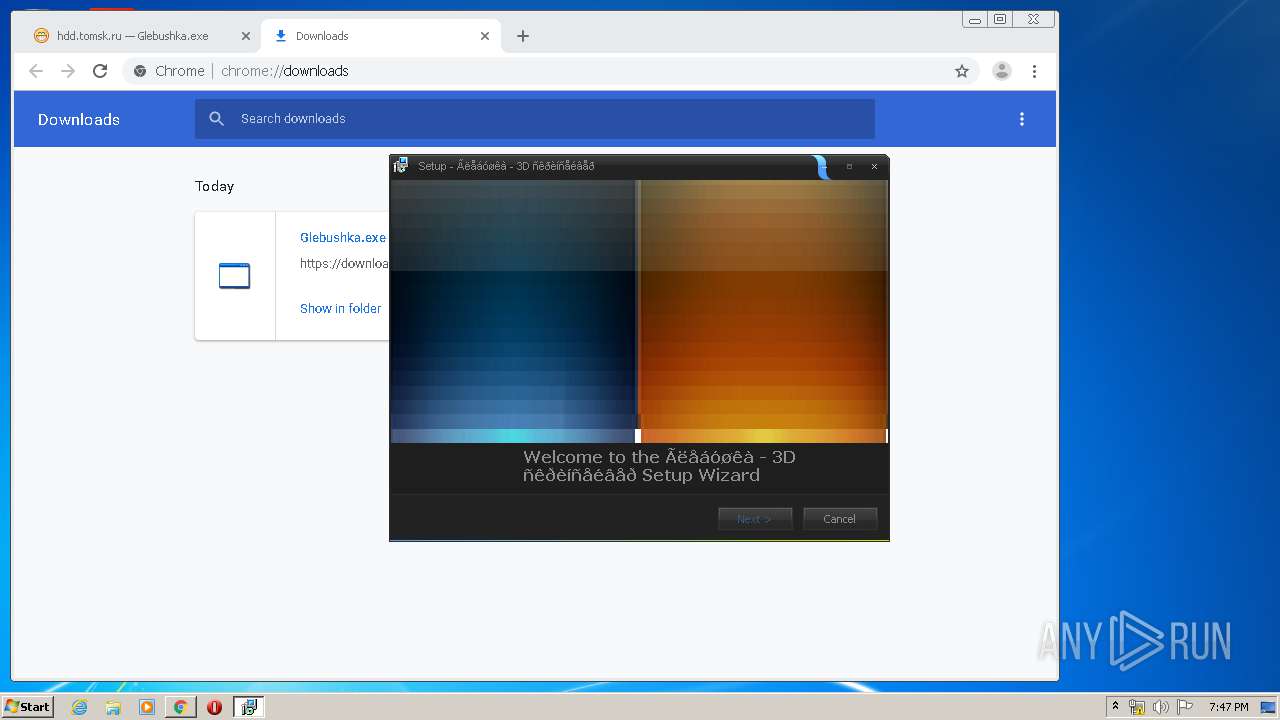Click Show in folder for Glebushka.exe
Image resolution: width=1280 pixels, height=720 pixels.
[341, 309]
